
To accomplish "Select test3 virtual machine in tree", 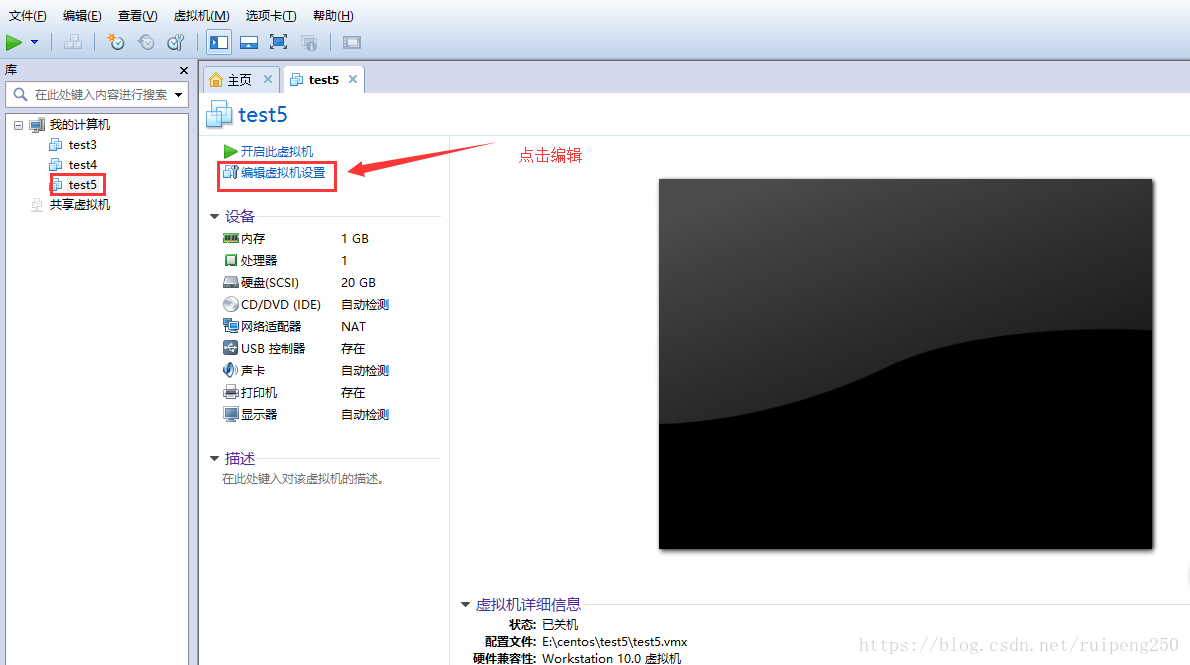I will (82, 144).
